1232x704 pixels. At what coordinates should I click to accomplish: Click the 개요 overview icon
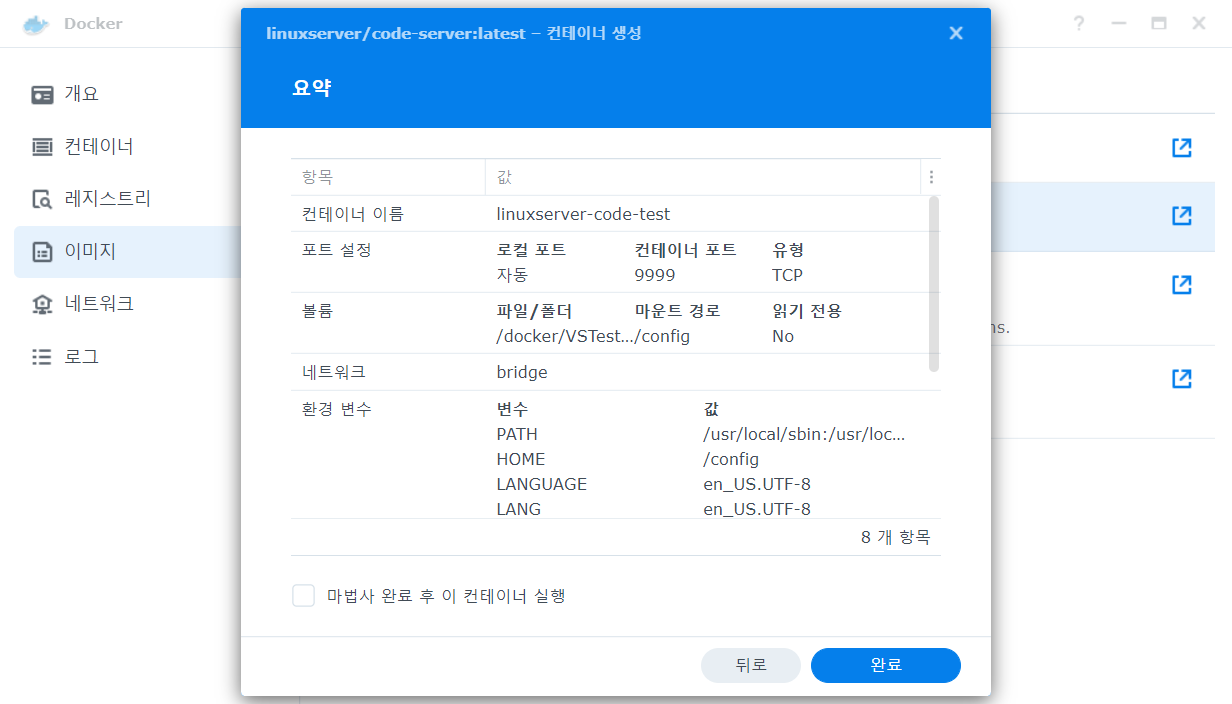click(x=42, y=95)
